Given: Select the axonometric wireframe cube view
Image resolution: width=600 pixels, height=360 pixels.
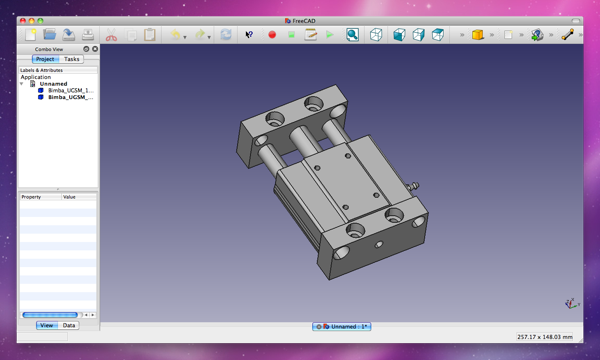Looking at the screenshot, I should click(x=376, y=35).
